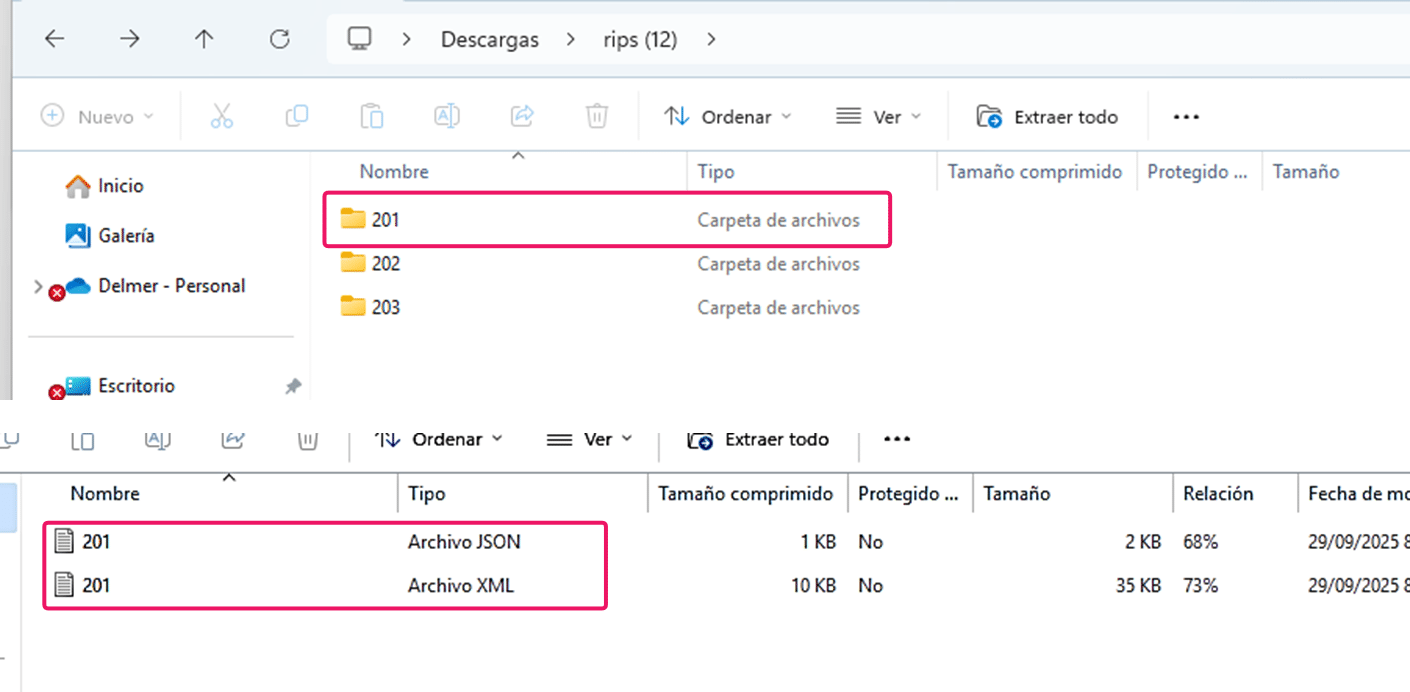This screenshot has width=1410, height=692.
Task: Sort by Nombre column in lower window
Action: tap(105, 494)
